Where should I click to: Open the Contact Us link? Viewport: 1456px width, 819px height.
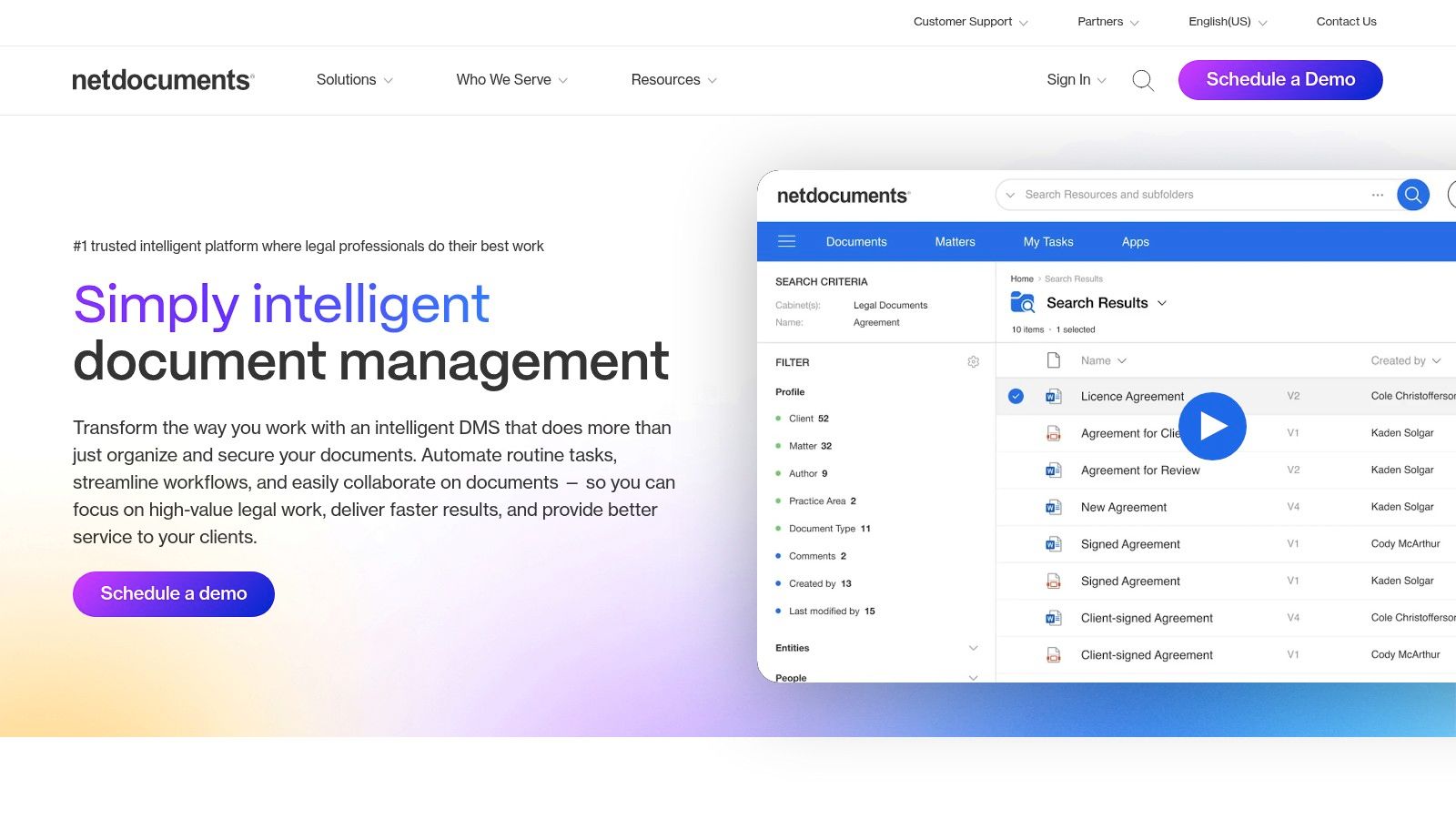point(1346,22)
